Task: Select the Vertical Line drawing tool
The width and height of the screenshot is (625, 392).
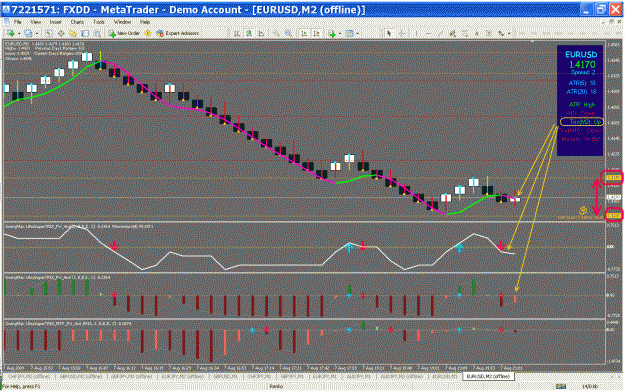Action: pyautogui.click(x=416, y=33)
